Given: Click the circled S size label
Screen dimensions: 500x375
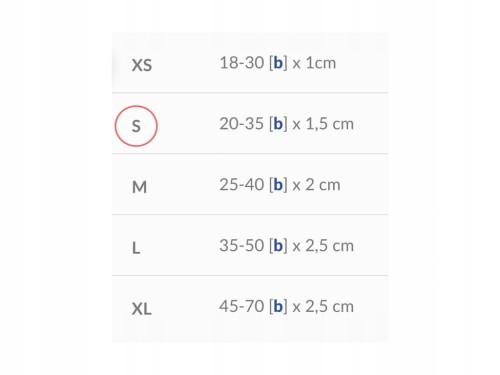Looking at the screenshot, I should [x=136, y=126].
